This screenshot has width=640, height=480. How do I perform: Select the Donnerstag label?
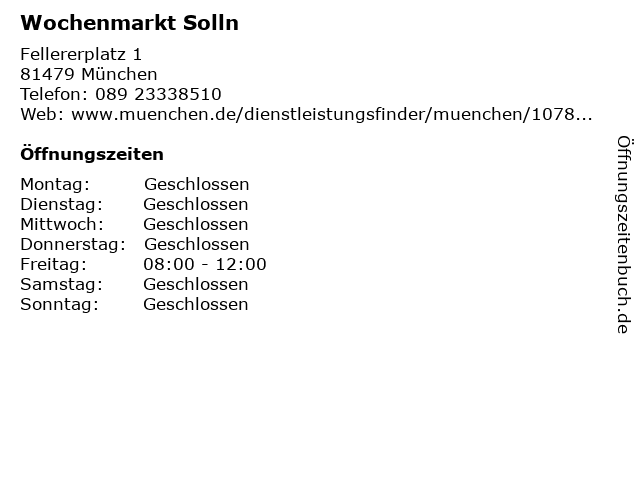tap(73, 244)
